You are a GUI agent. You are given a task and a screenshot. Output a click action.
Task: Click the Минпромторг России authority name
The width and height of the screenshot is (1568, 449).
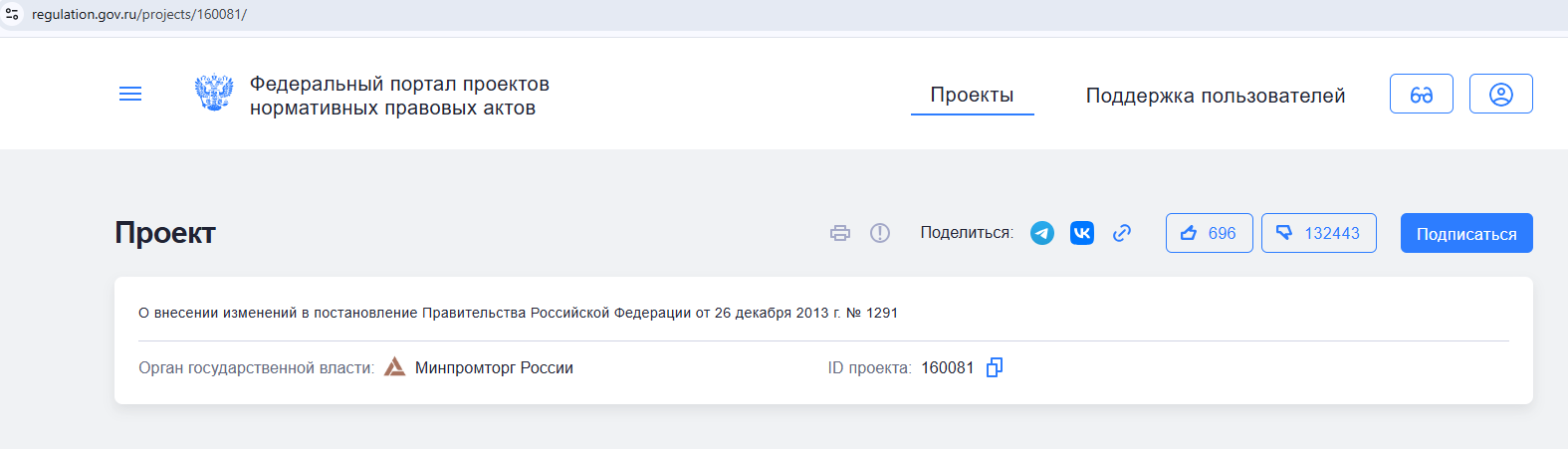click(x=494, y=367)
